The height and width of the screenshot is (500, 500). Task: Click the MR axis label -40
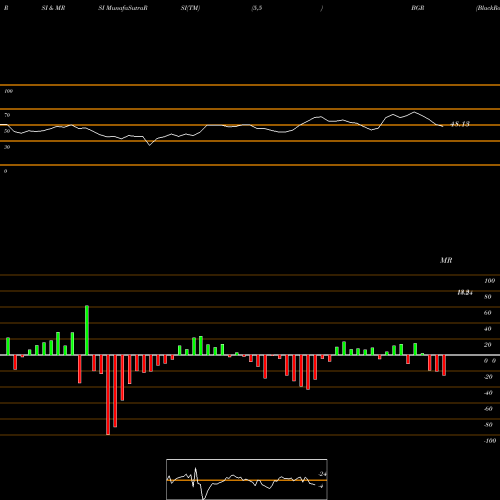tap(488, 393)
